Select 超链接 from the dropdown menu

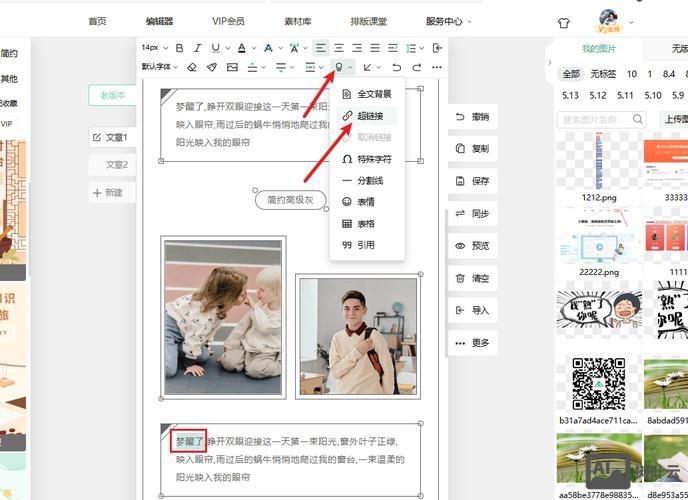click(x=369, y=115)
